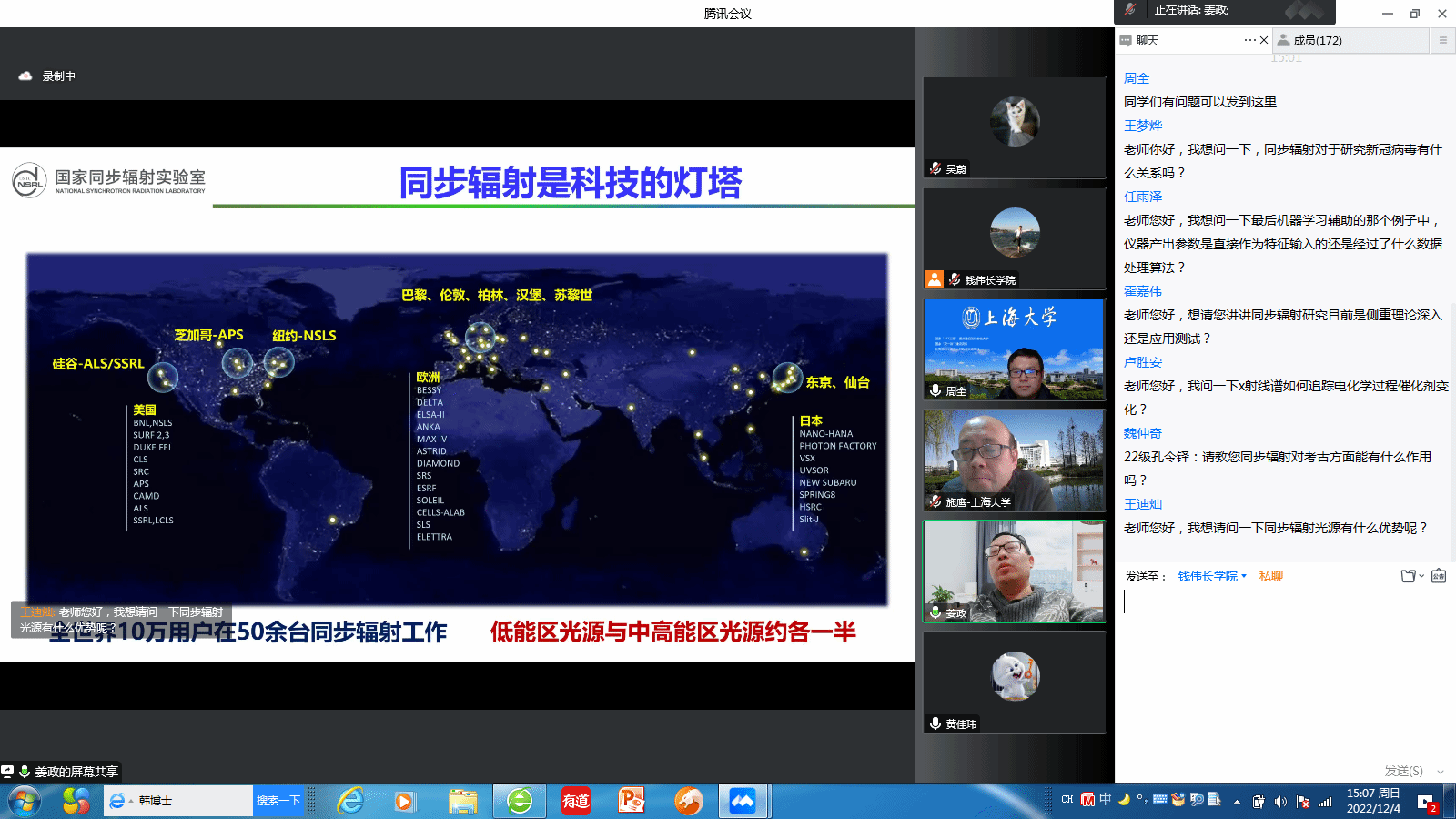Toggle 黄佳玮's microphone icon
Image resolution: width=1456 pixels, height=819 pixels.
click(934, 723)
